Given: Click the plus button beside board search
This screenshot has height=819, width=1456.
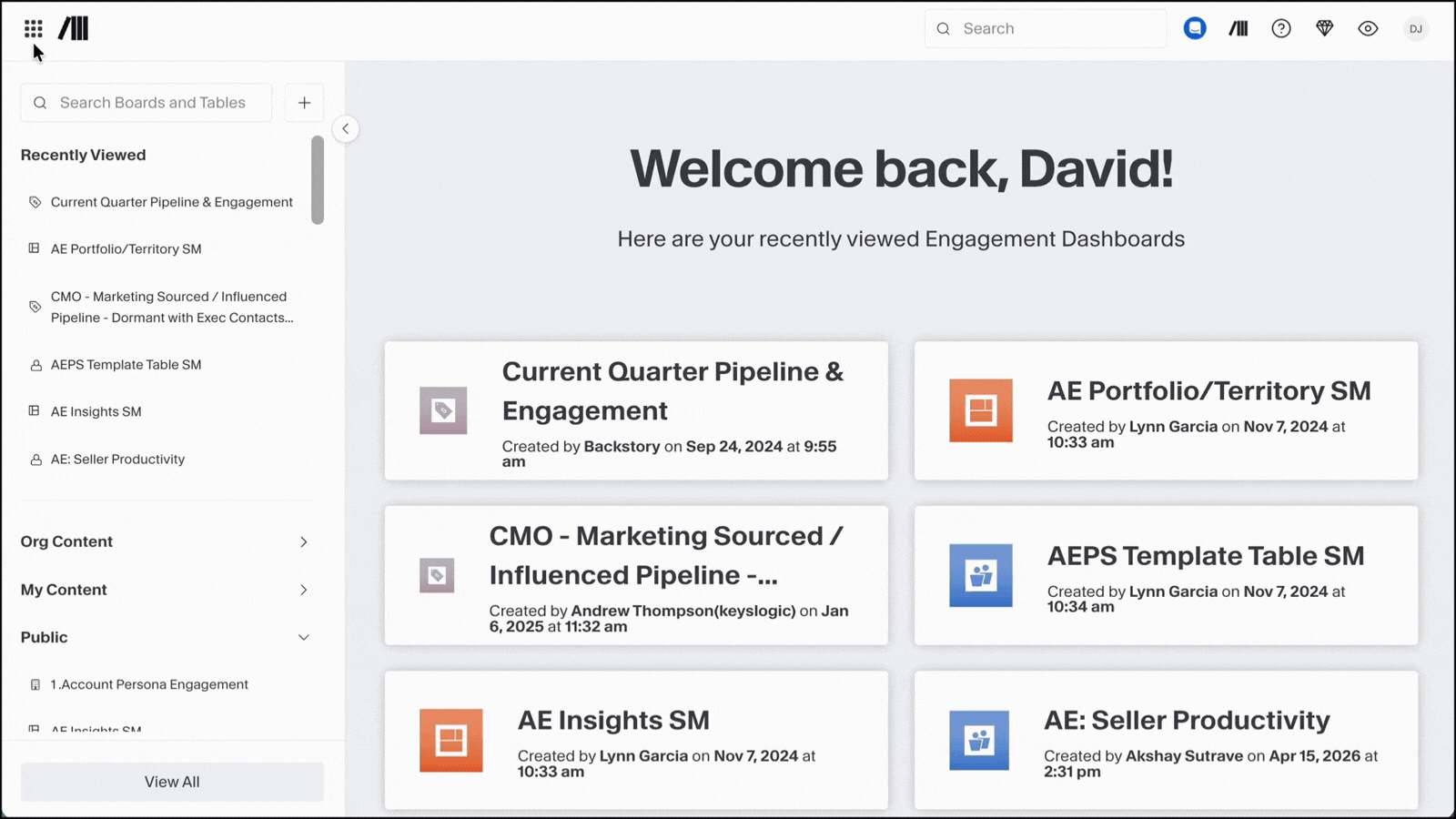Looking at the screenshot, I should (x=305, y=103).
